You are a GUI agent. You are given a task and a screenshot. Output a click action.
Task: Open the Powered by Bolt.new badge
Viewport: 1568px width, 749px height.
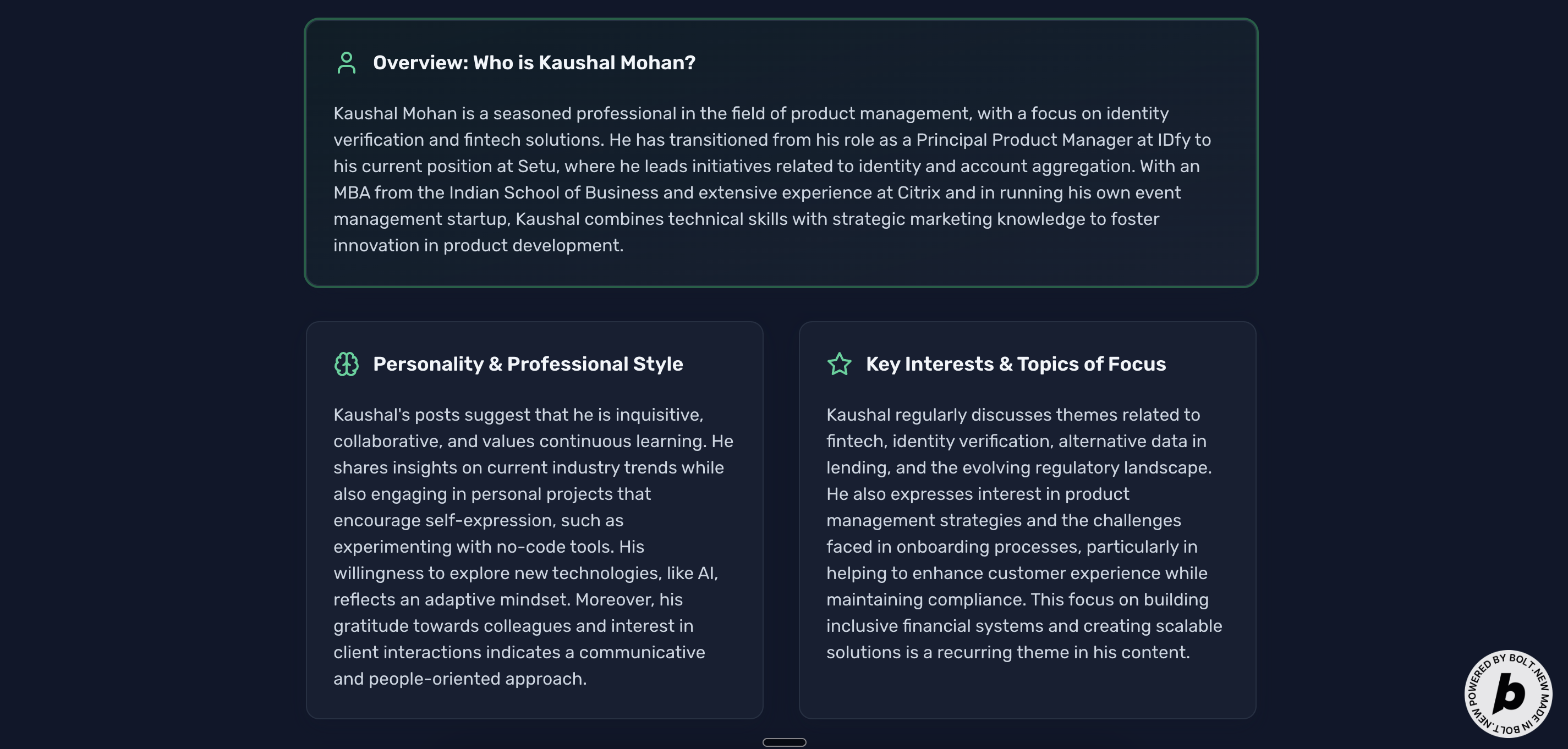pos(1509,693)
